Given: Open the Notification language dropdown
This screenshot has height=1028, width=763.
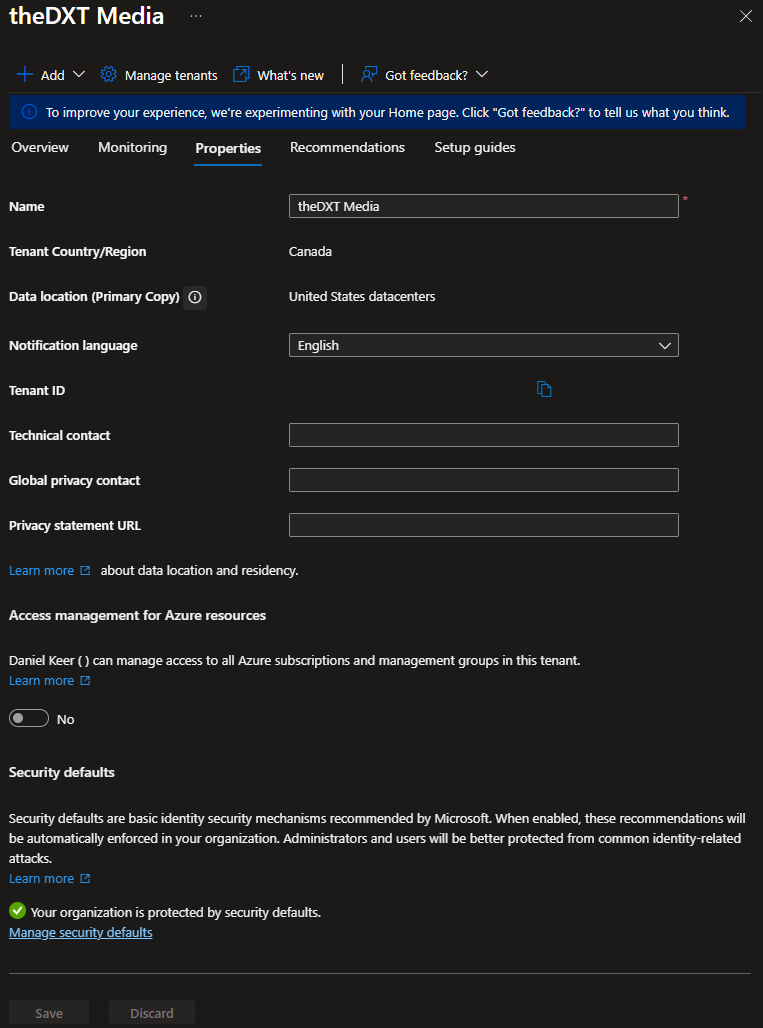Looking at the screenshot, I should (x=484, y=345).
